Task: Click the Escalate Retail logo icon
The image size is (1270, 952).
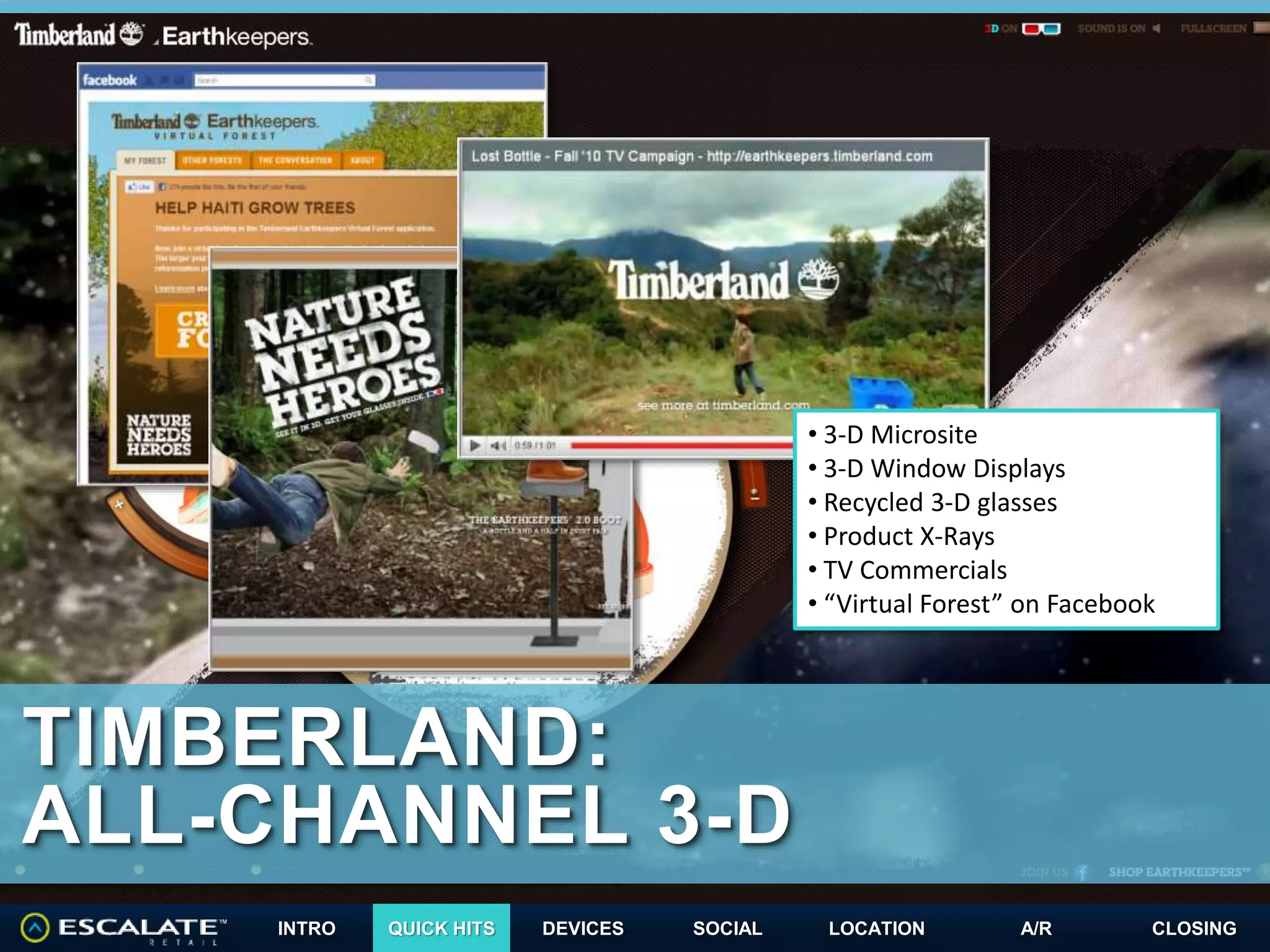Action: coord(35,928)
